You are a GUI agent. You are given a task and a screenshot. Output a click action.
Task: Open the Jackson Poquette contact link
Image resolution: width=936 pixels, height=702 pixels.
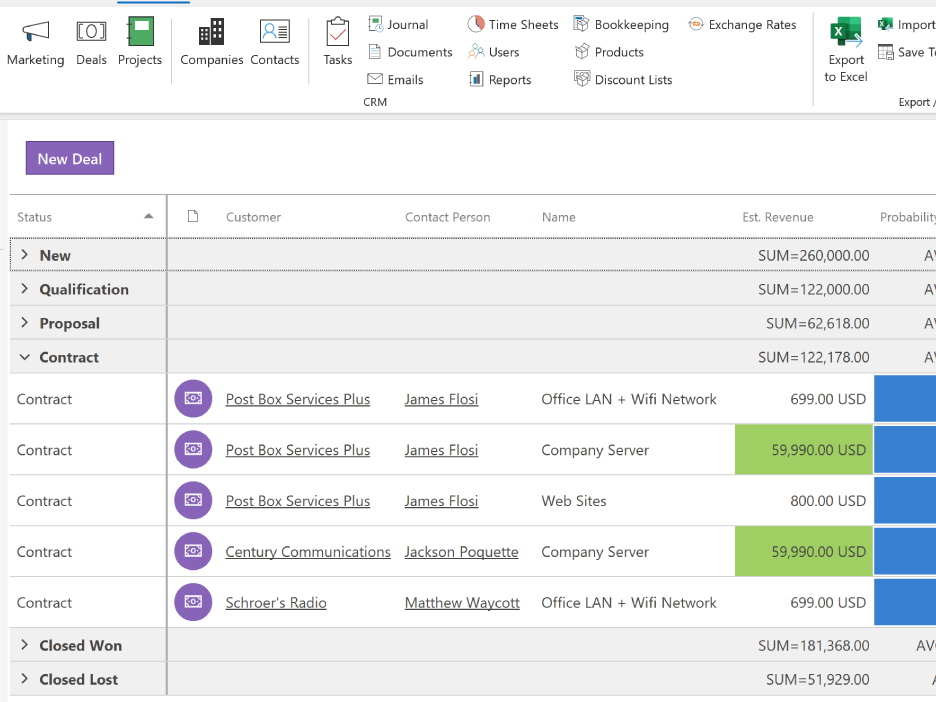[x=461, y=552]
